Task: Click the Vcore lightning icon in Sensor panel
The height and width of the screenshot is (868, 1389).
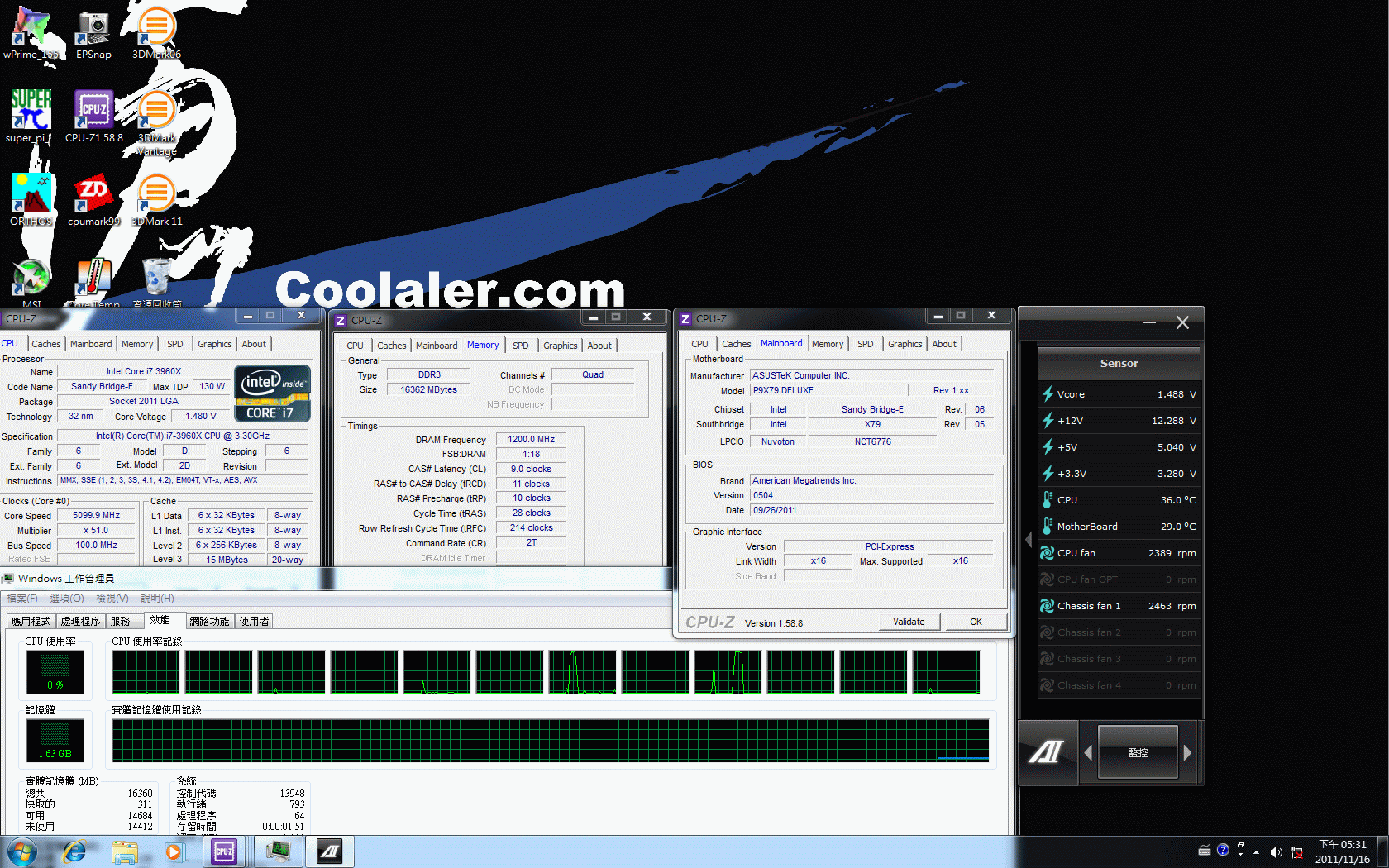Action: click(x=1048, y=394)
